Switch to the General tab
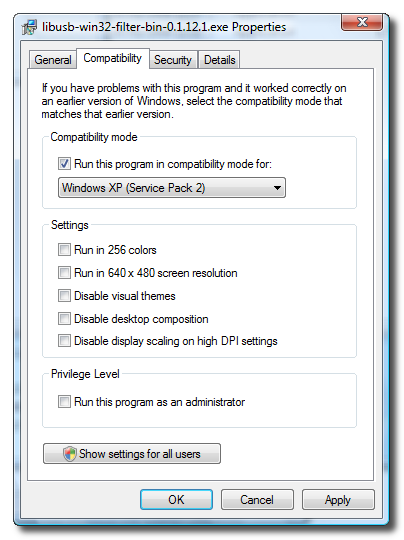 [x=53, y=60]
